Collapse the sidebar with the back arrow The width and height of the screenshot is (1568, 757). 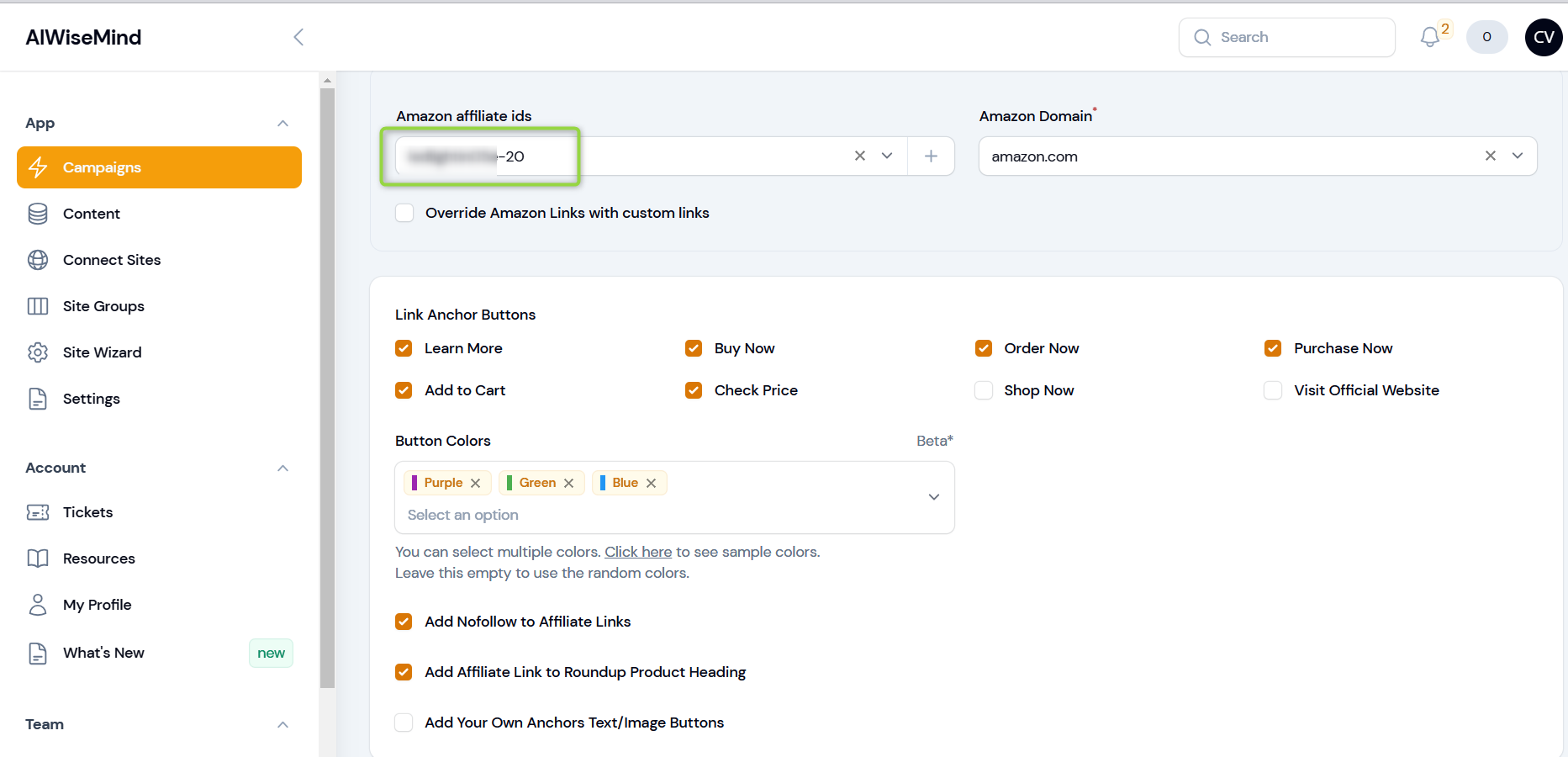pyautogui.click(x=298, y=37)
